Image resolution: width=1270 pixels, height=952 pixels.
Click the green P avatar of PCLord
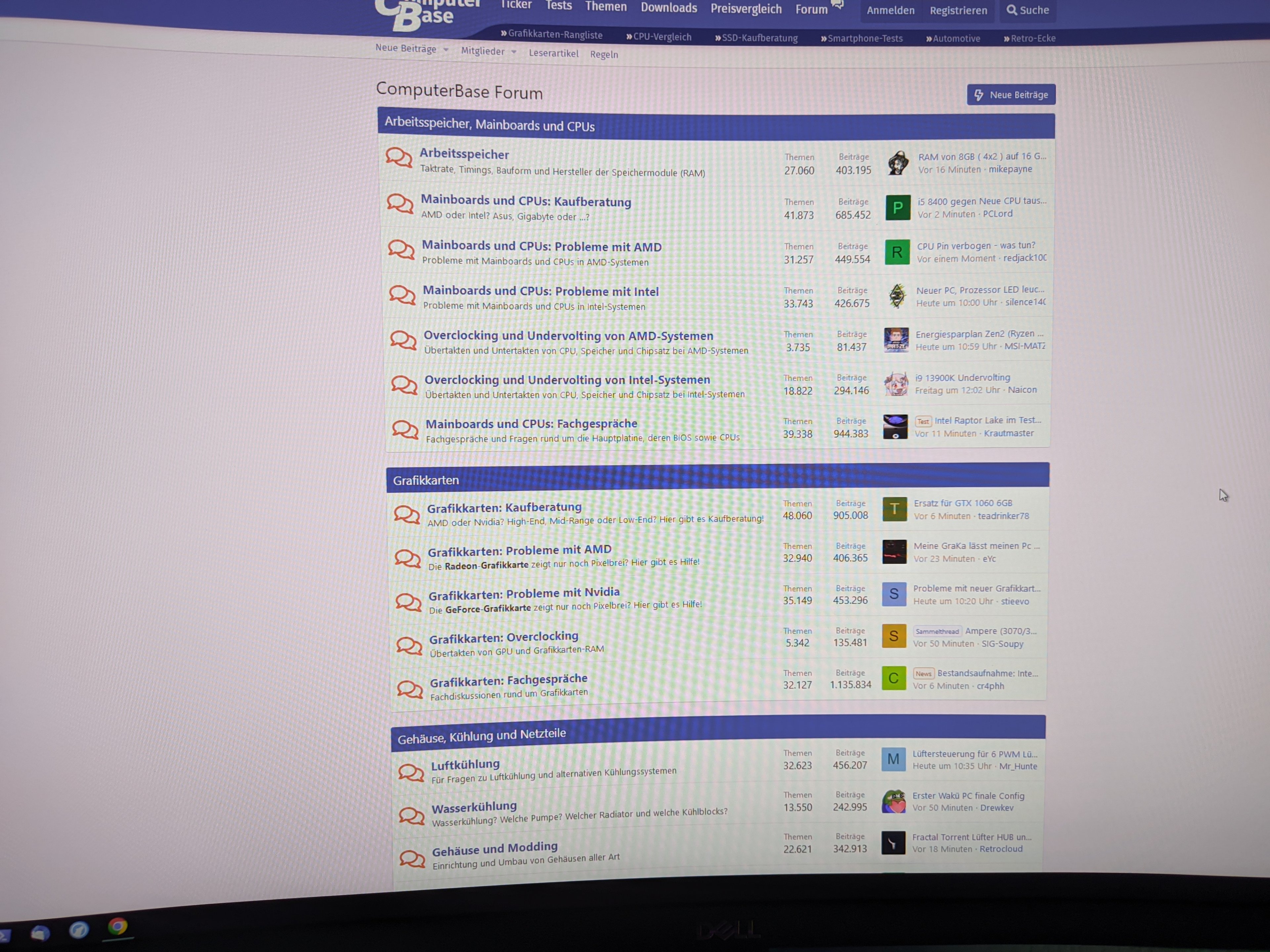click(x=897, y=208)
